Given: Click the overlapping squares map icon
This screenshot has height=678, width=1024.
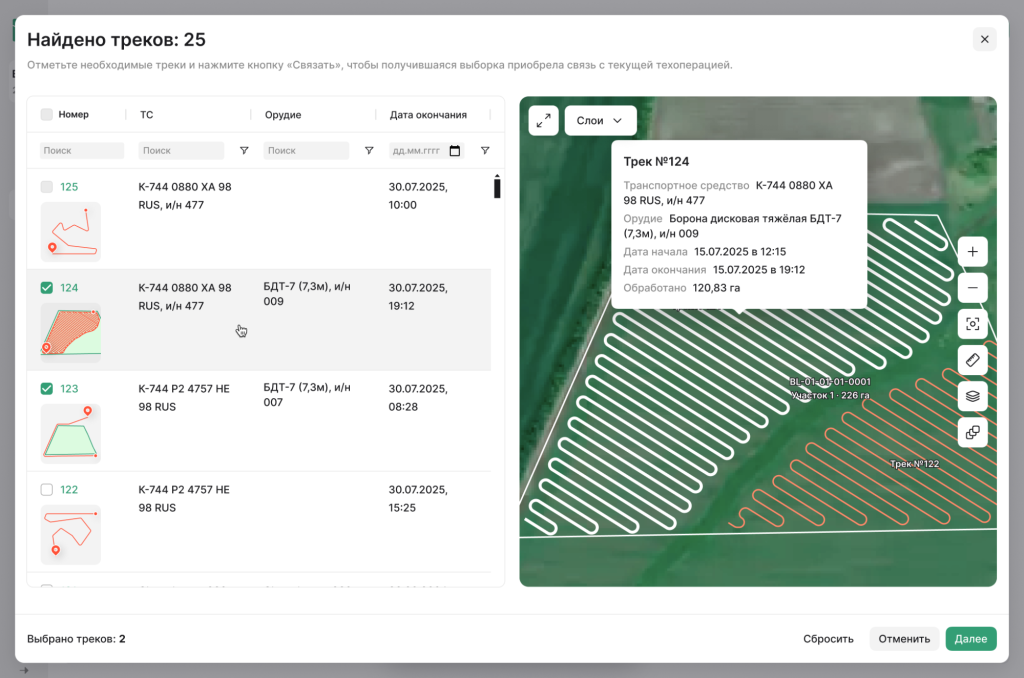Looking at the screenshot, I should (972, 432).
